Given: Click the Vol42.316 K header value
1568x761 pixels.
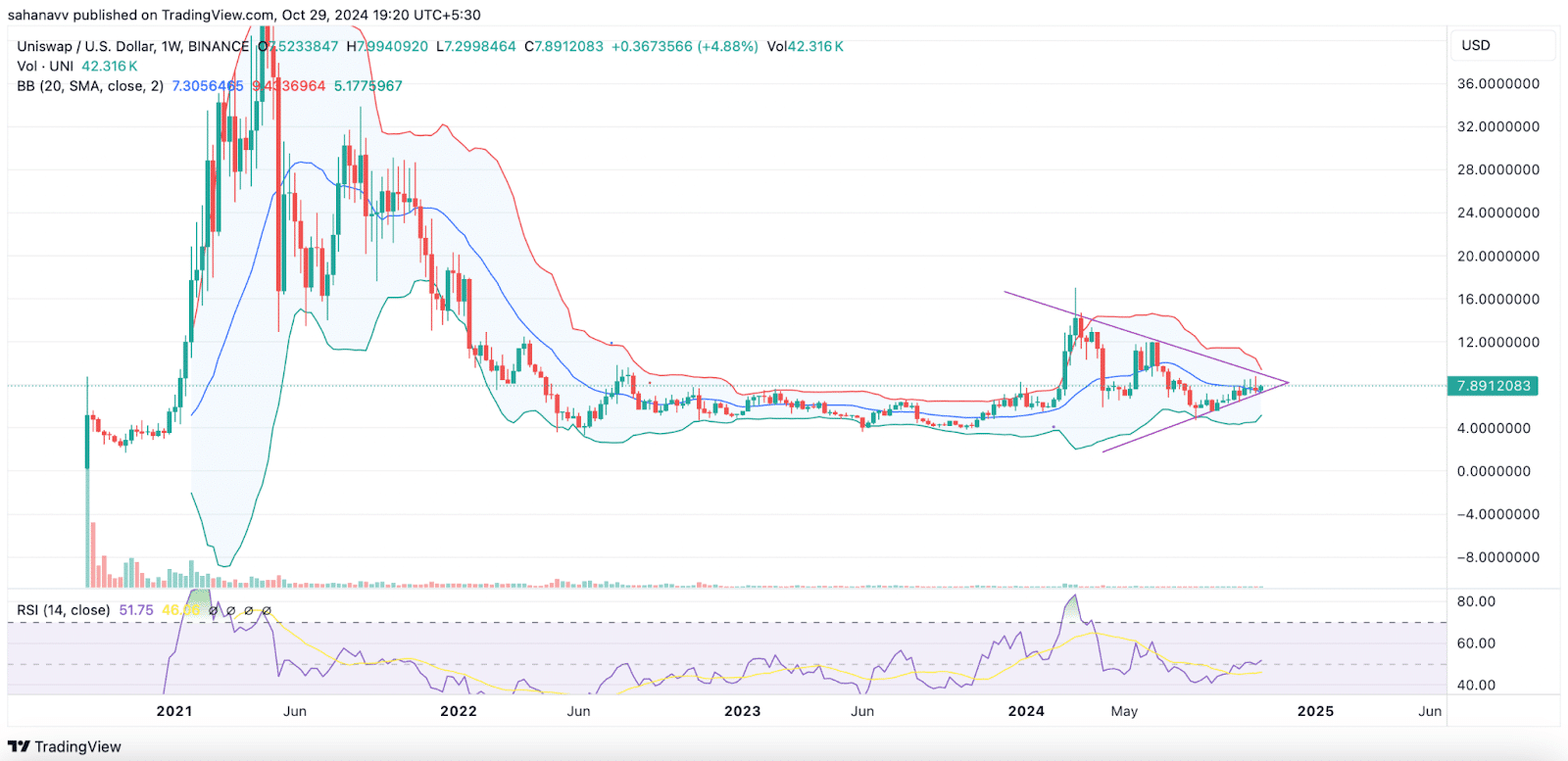Looking at the screenshot, I should coord(806,46).
